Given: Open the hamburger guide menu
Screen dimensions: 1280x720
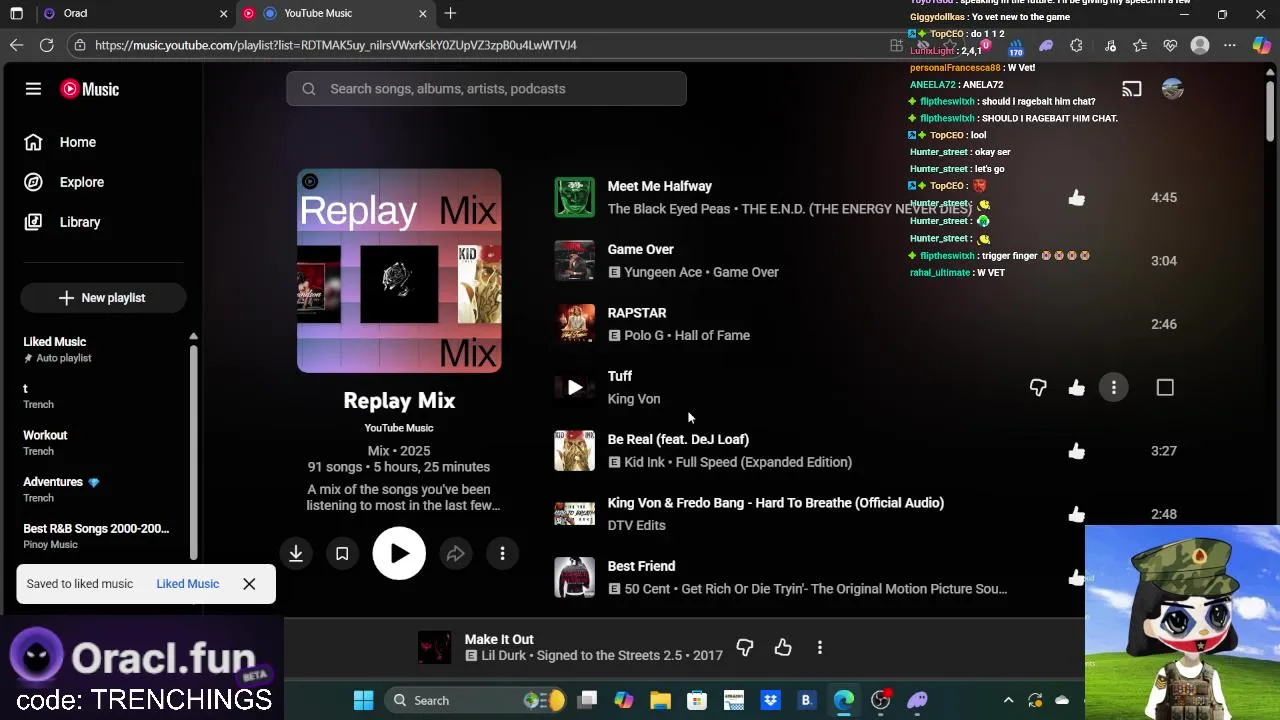Looking at the screenshot, I should (33, 89).
